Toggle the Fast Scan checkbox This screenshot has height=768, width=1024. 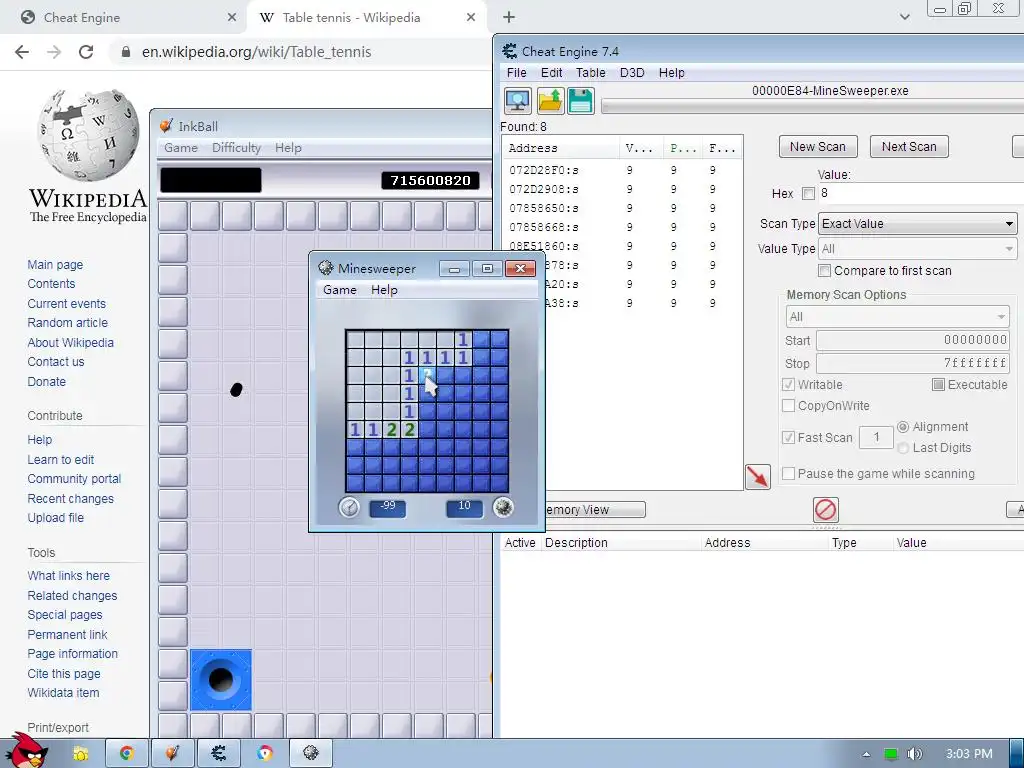click(x=788, y=437)
